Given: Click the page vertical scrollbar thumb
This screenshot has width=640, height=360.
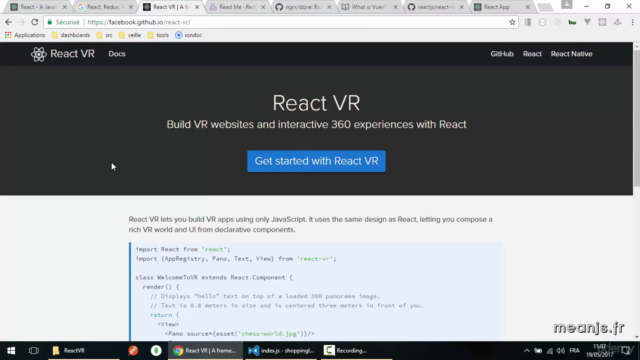Looking at the screenshot, I should click(x=636, y=118).
